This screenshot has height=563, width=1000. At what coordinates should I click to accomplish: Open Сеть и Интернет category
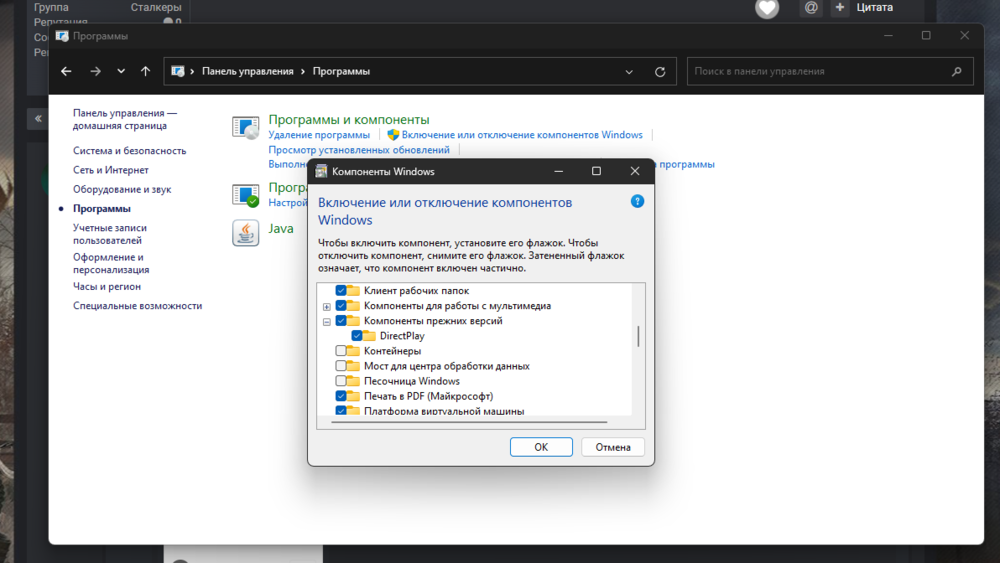[x=110, y=170]
